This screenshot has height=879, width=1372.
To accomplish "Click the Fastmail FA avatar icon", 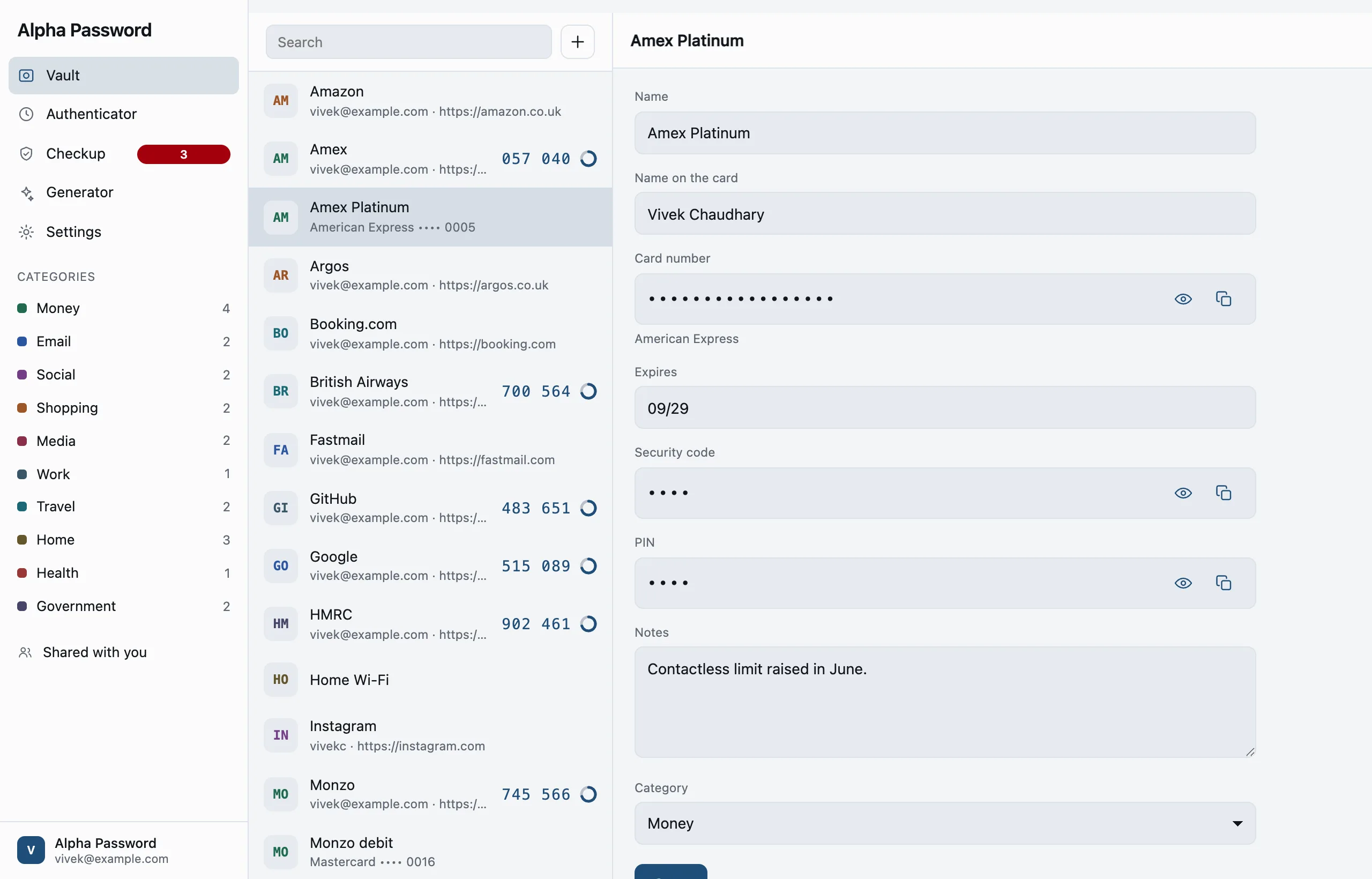I will (x=281, y=450).
